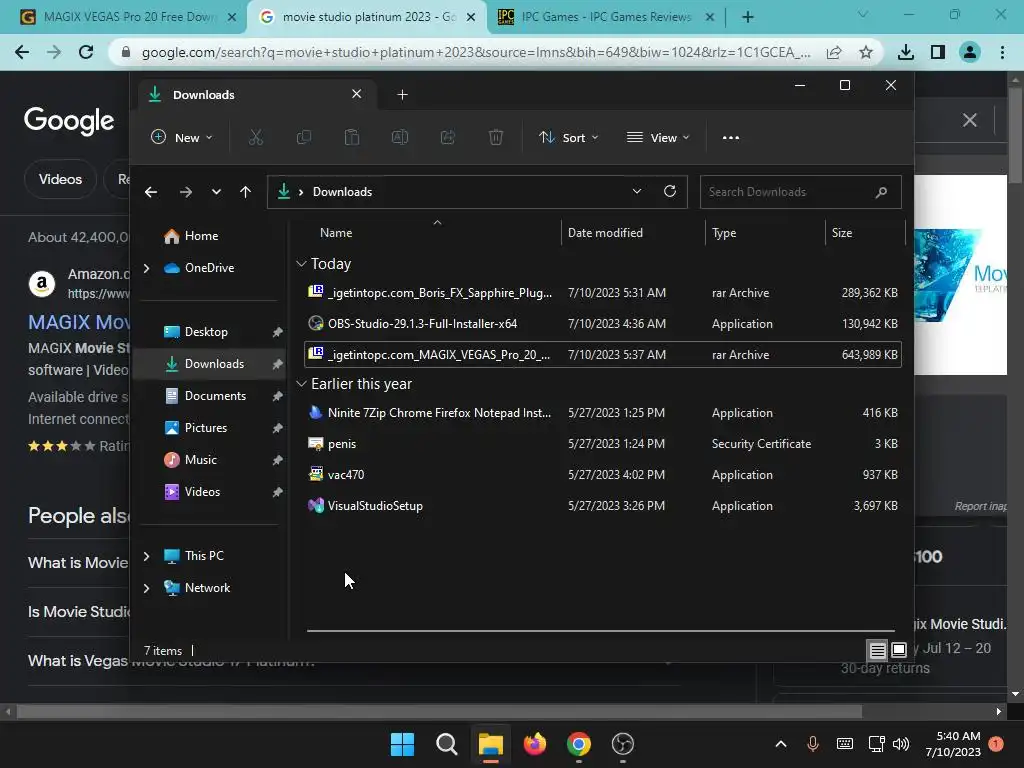Open Chrome profile avatar
Image resolution: width=1024 pixels, height=768 pixels.
coord(970,52)
